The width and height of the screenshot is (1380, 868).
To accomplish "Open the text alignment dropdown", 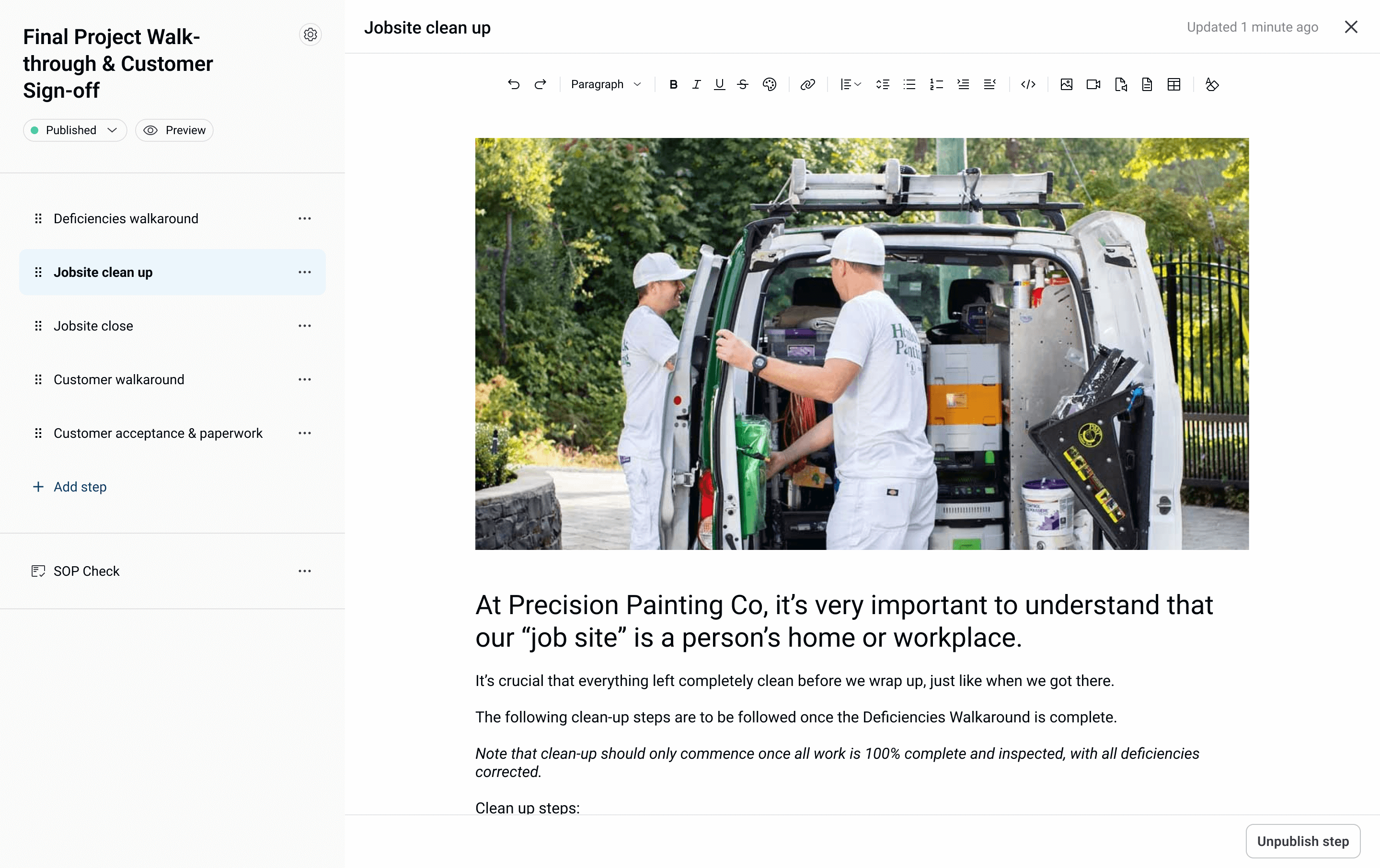I will tap(851, 85).
